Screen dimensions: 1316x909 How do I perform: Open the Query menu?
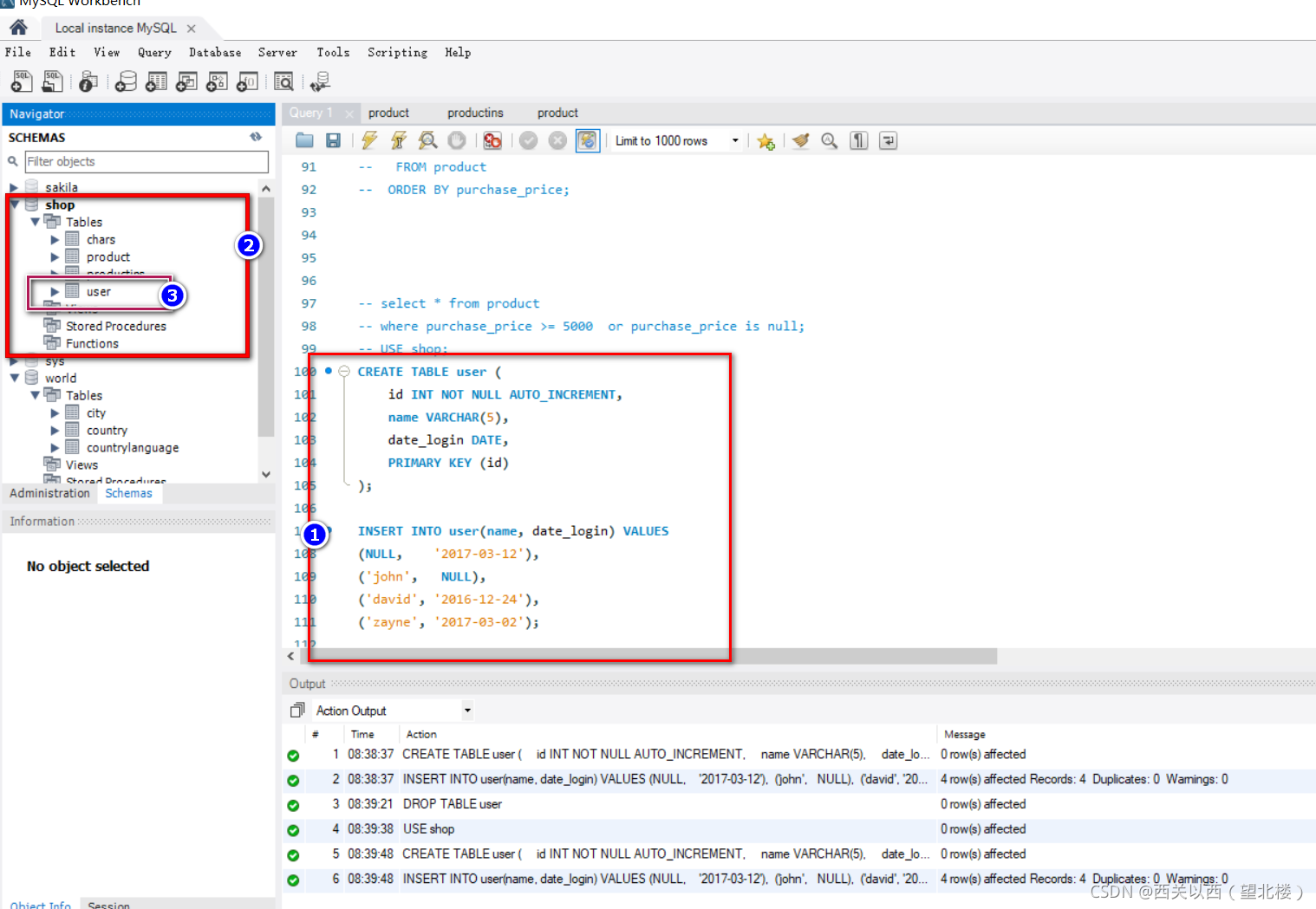154,52
